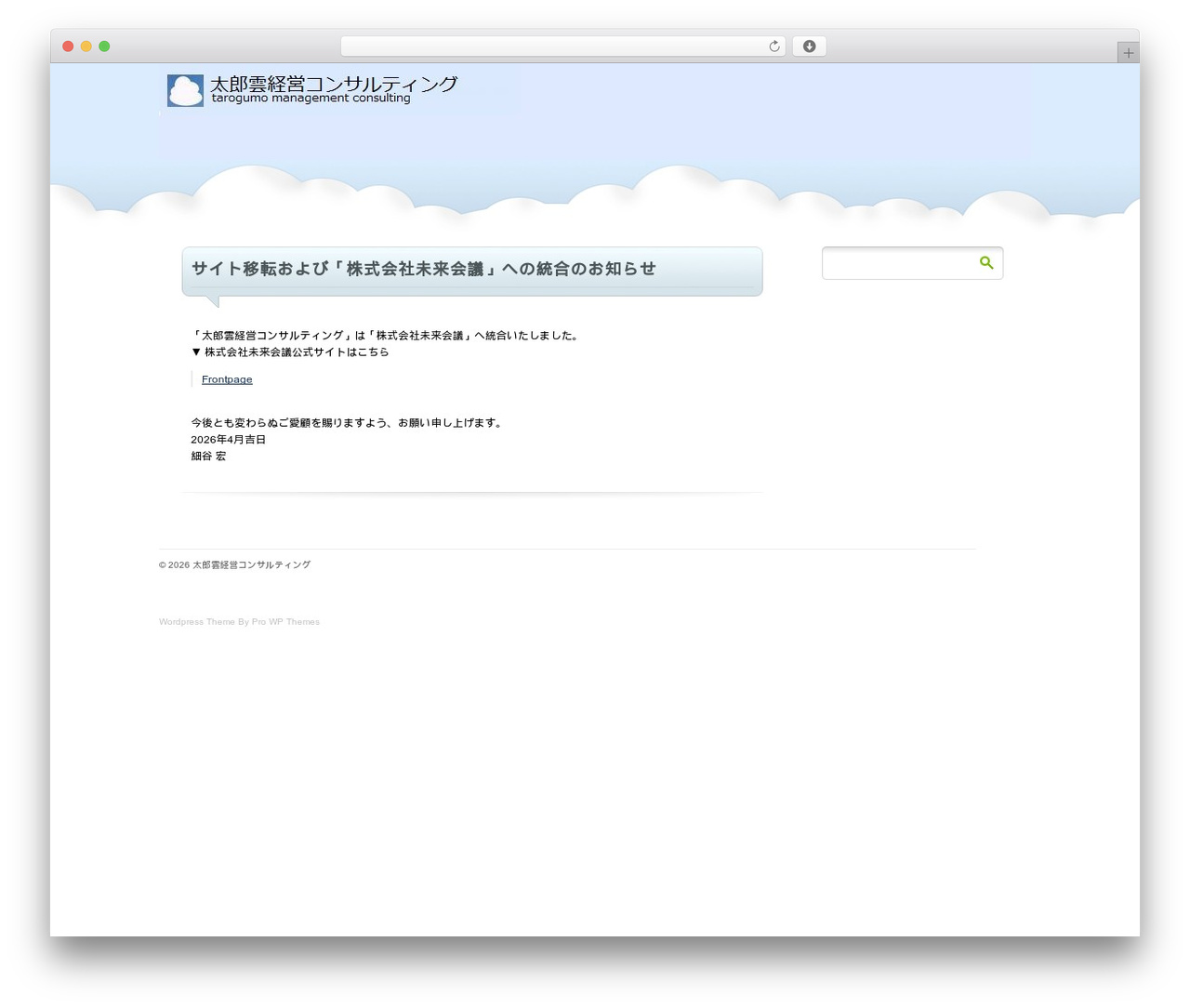Click the footer copyright text © 2026 太郎雲経営コンサルティング
The image size is (1190, 1008).
(x=235, y=564)
